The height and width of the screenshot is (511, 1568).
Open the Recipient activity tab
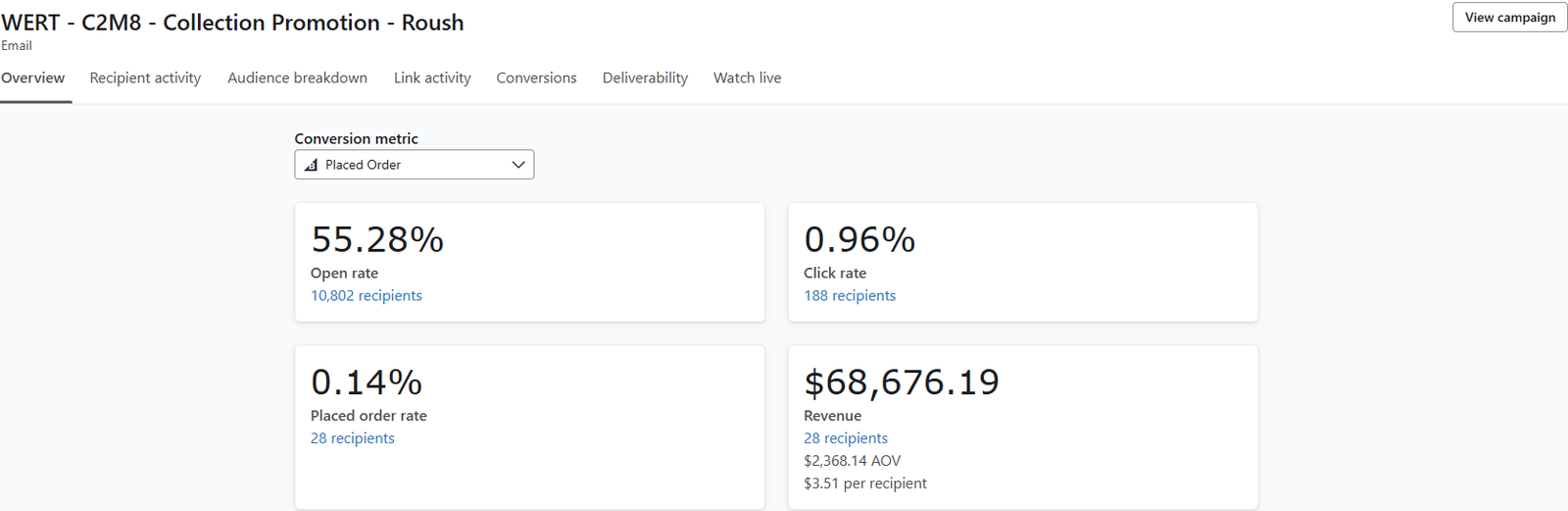145,78
